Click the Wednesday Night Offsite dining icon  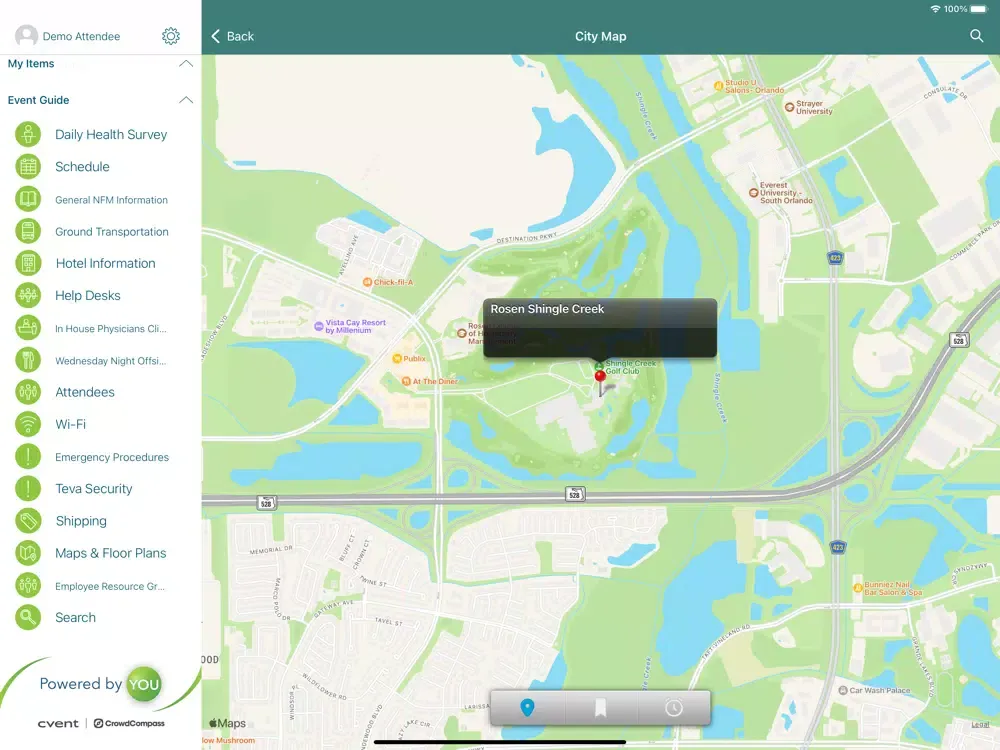[x=28, y=360]
